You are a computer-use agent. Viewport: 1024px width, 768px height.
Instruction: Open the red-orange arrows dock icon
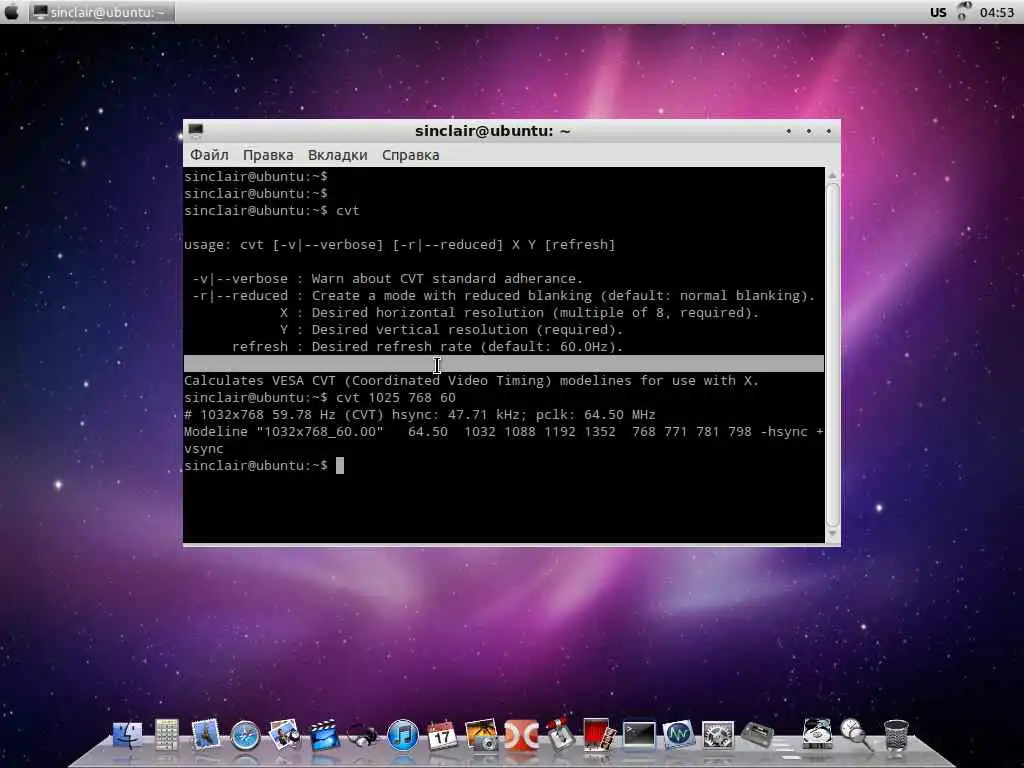(x=521, y=735)
